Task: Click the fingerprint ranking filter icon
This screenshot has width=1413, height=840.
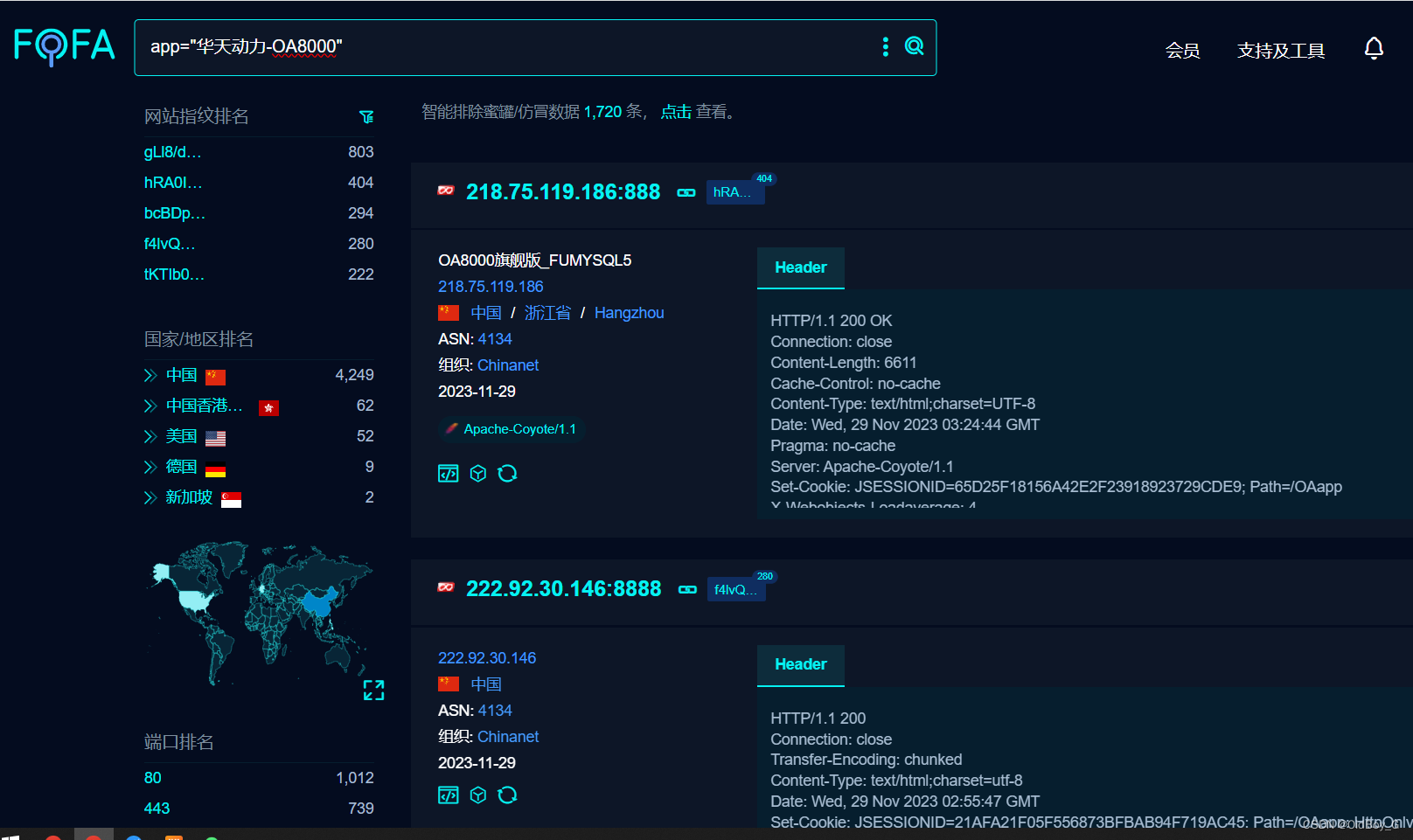Action: 366,116
